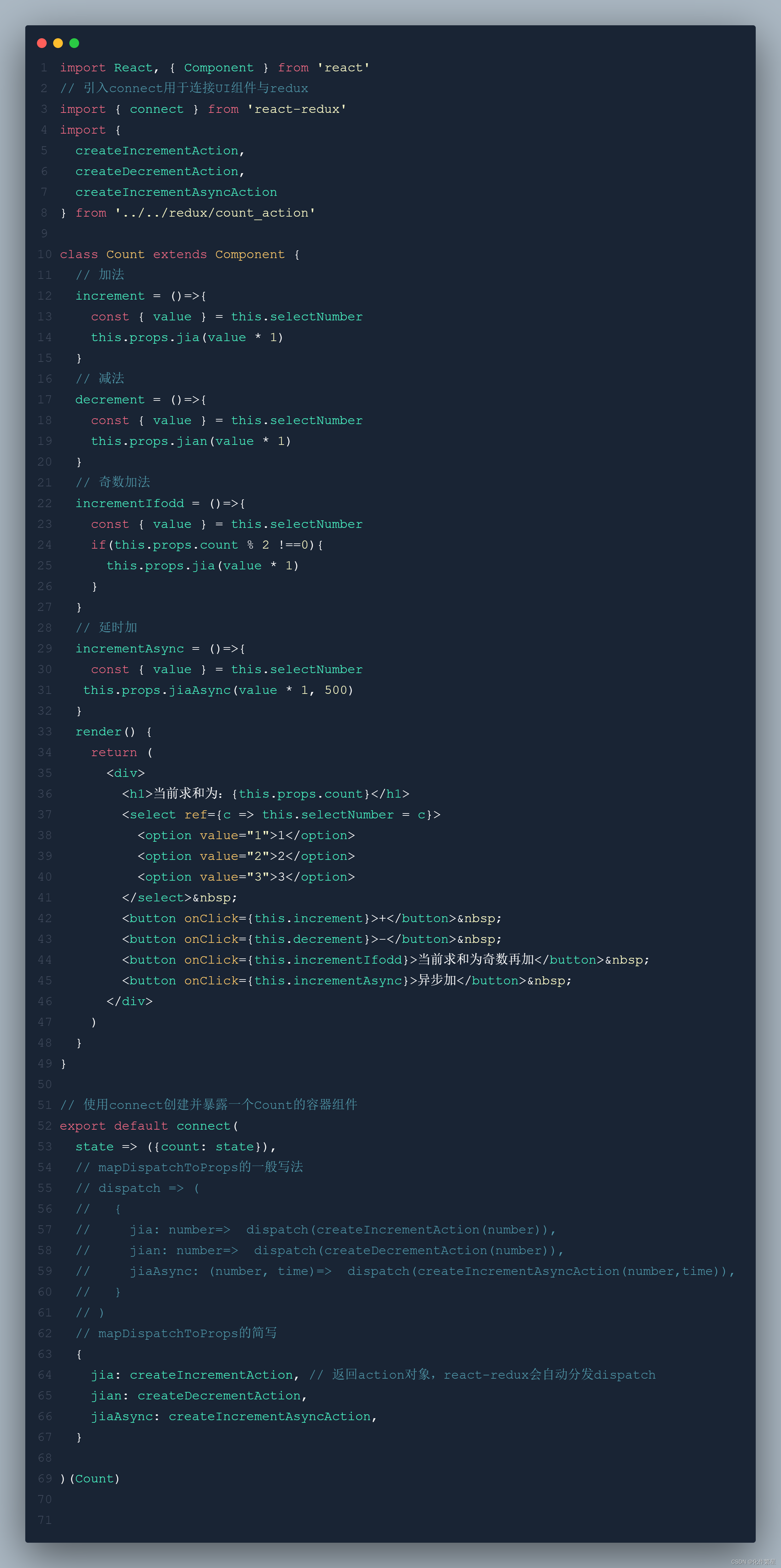Click 'class Count extends Component {' line
Viewport: 781px width, 1568px height.
coord(180,254)
